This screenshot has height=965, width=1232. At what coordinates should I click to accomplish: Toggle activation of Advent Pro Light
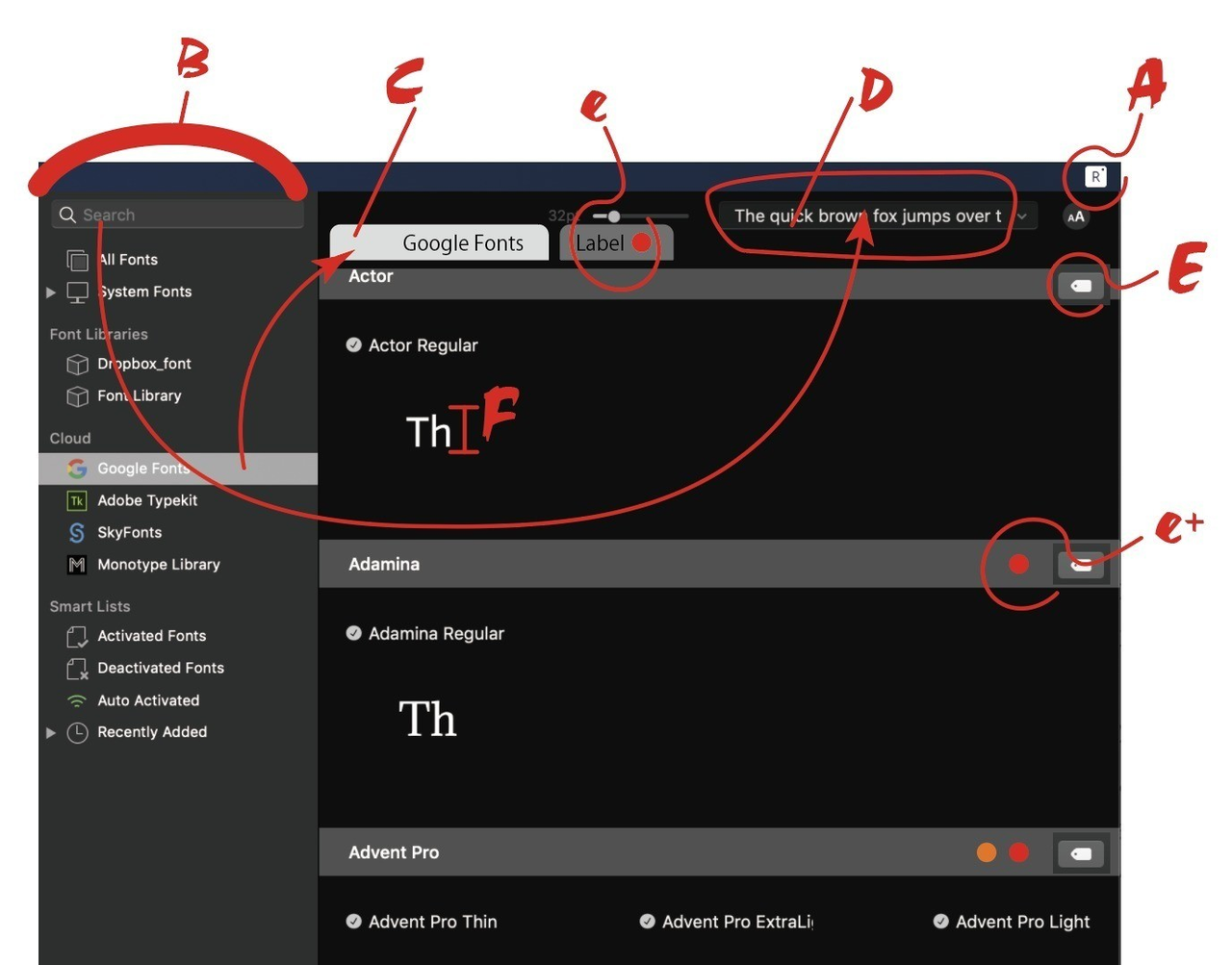point(941,921)
